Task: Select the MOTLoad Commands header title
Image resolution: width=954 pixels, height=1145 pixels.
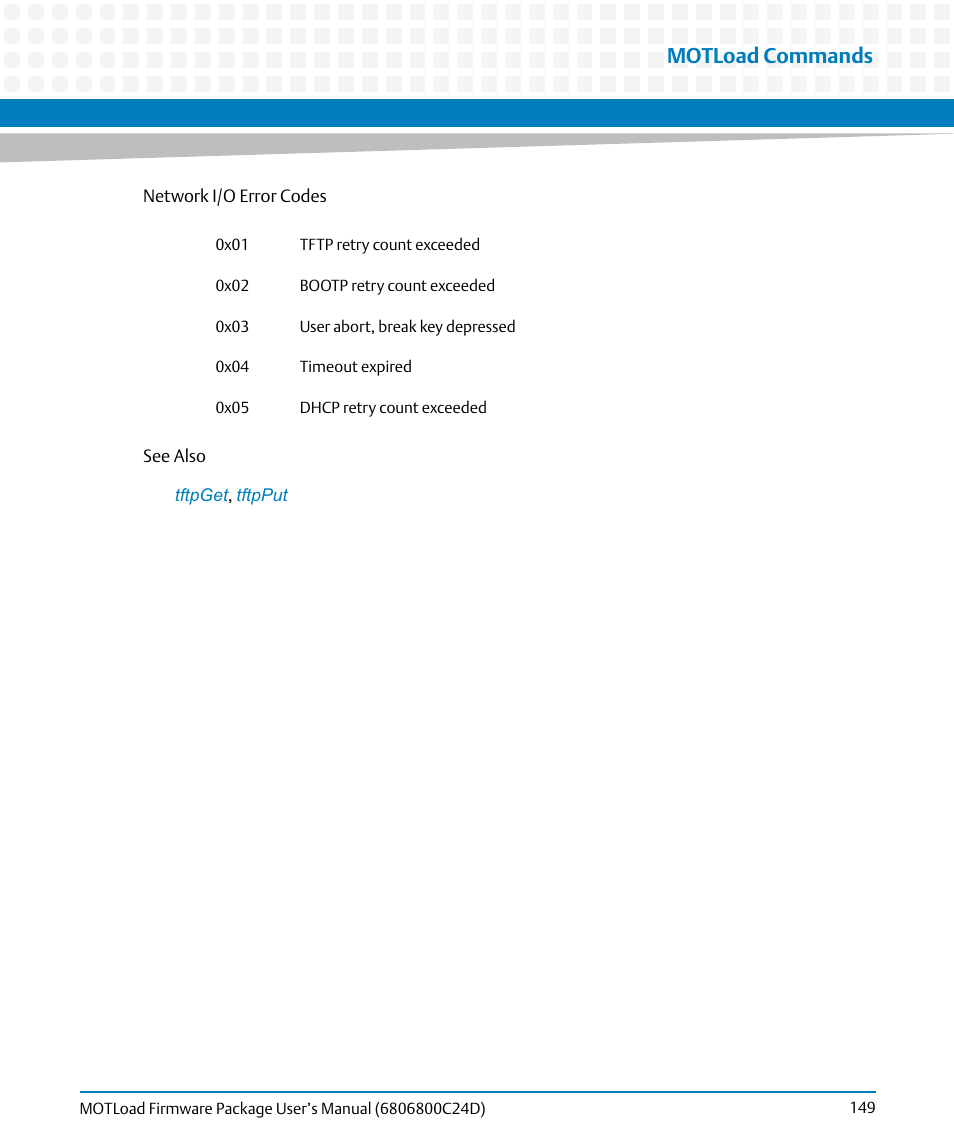Action: coord(769,55)
